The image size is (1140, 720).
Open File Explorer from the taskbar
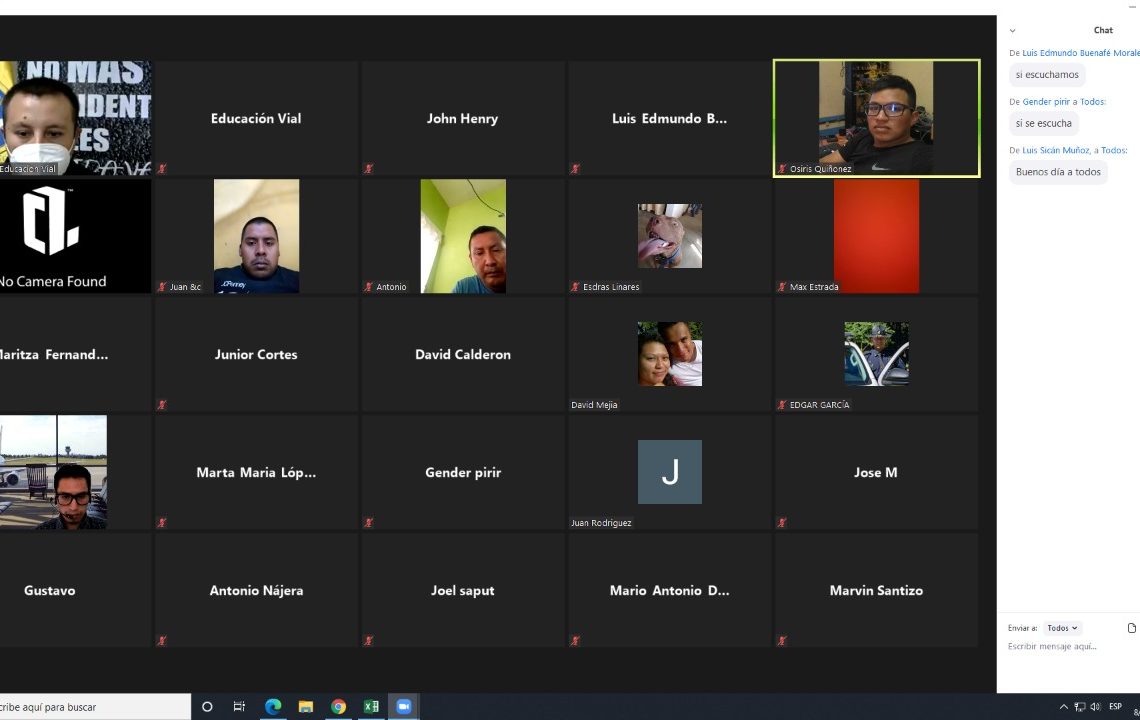(x=306, y=706)
